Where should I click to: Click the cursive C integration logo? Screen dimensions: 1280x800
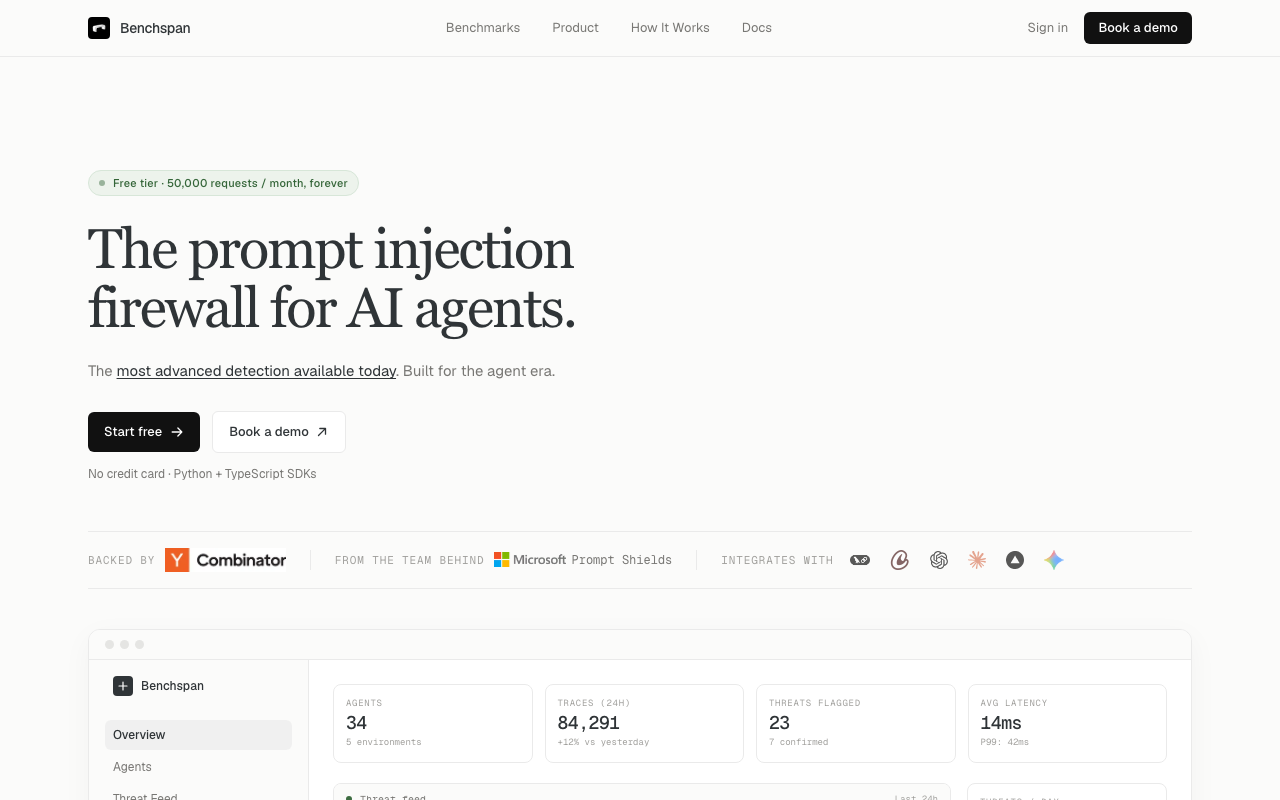(x=900, y=560)
